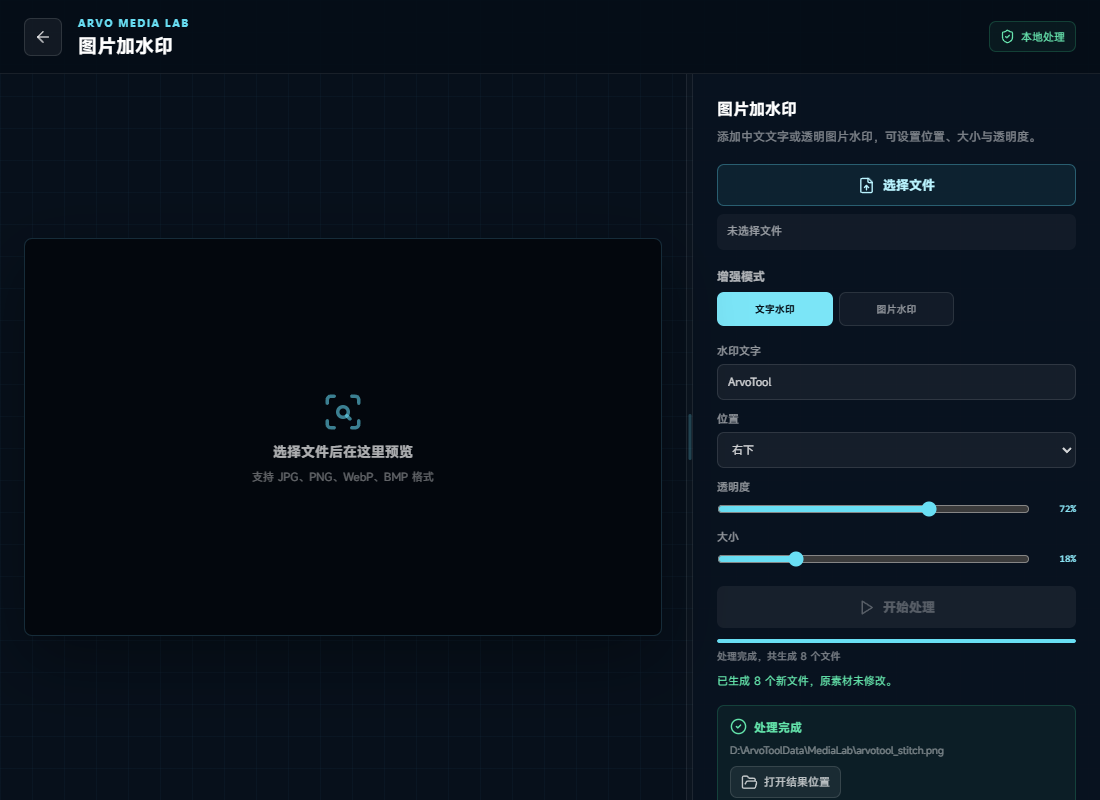
Task: Open the 位置 dropdown showing 右下
Action: tap(896, 450)
